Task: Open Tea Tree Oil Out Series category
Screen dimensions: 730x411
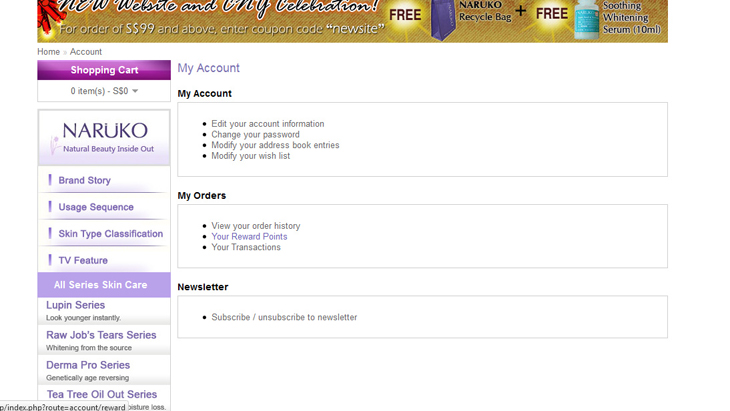Action: [101, 394]
